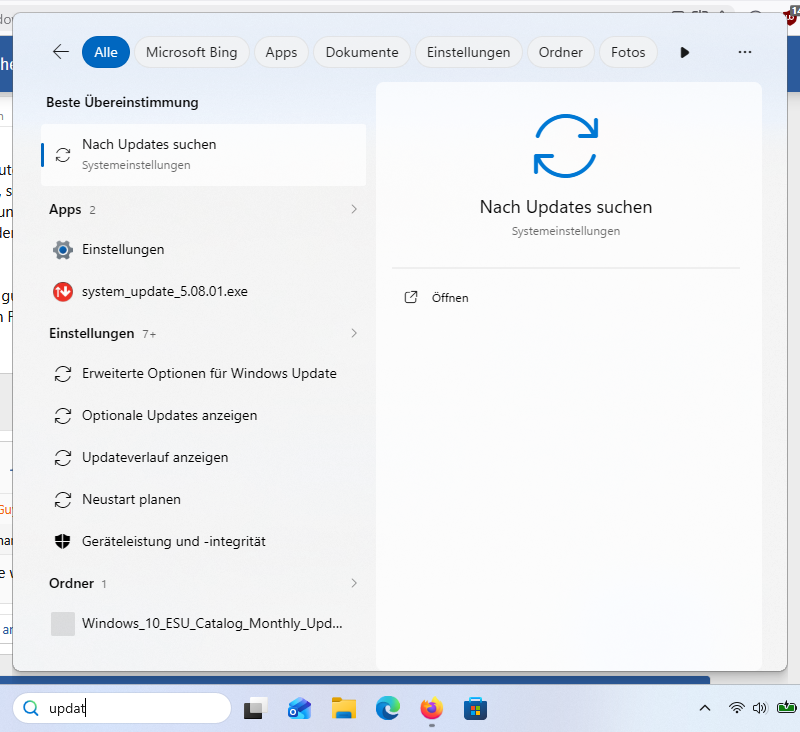Select the Alle filter tab

[x=106, y=52]
